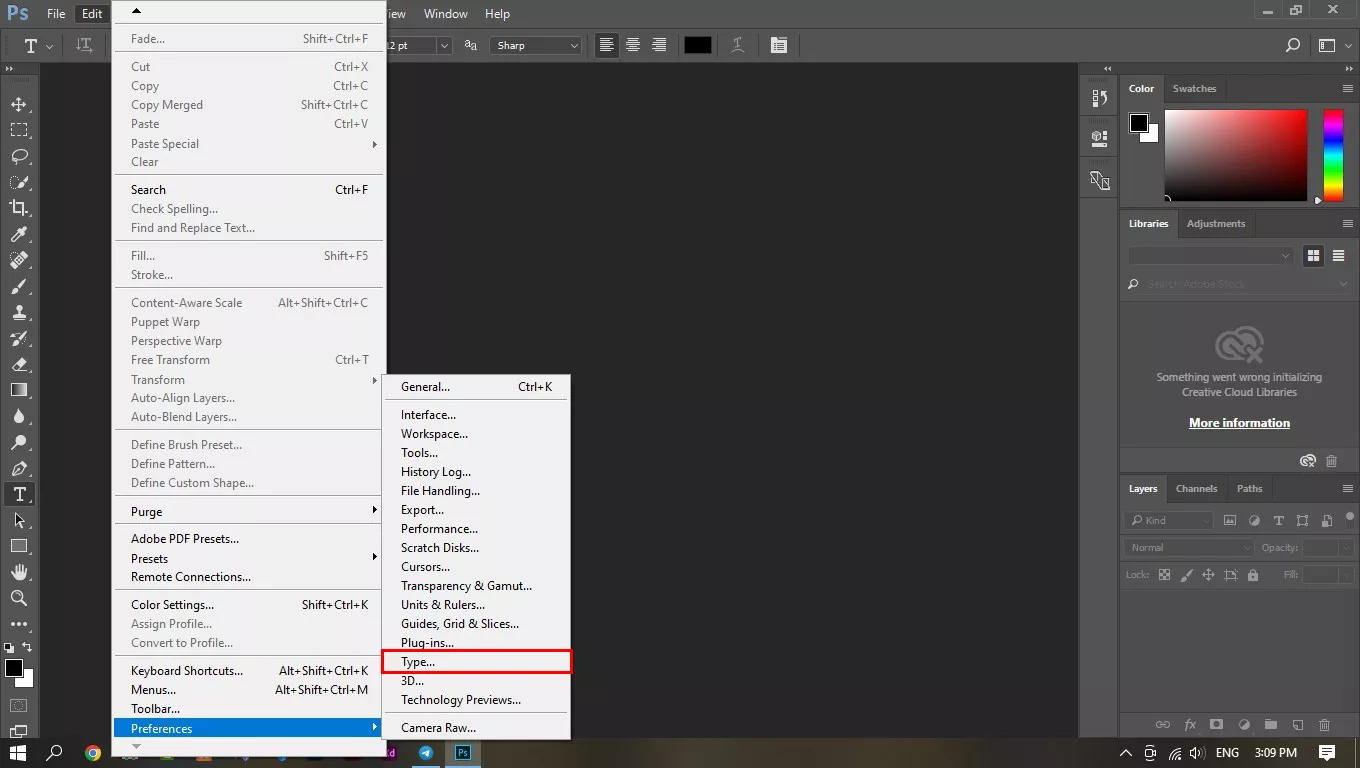Open the character panel toggle button
The height and width of the screenshot is (768, 1360).
779,45
